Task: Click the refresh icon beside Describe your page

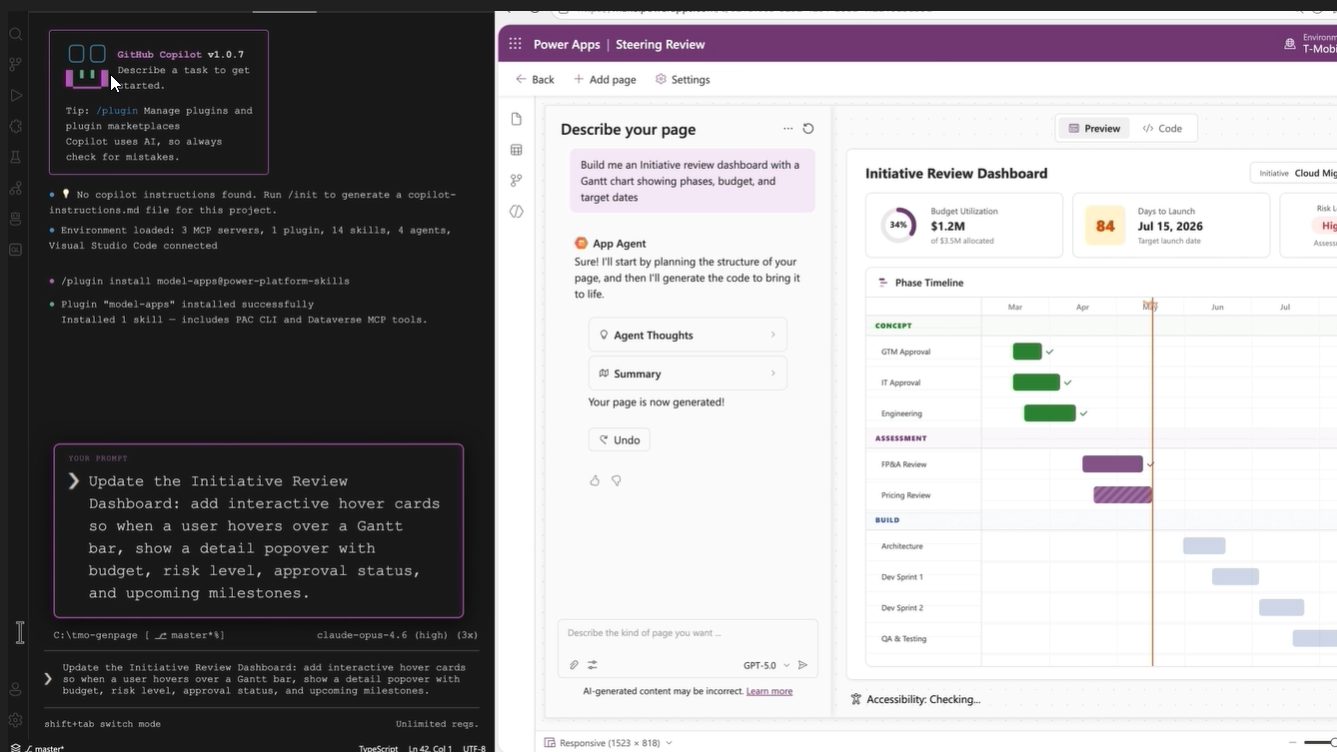Action: [x=808, y=129]
